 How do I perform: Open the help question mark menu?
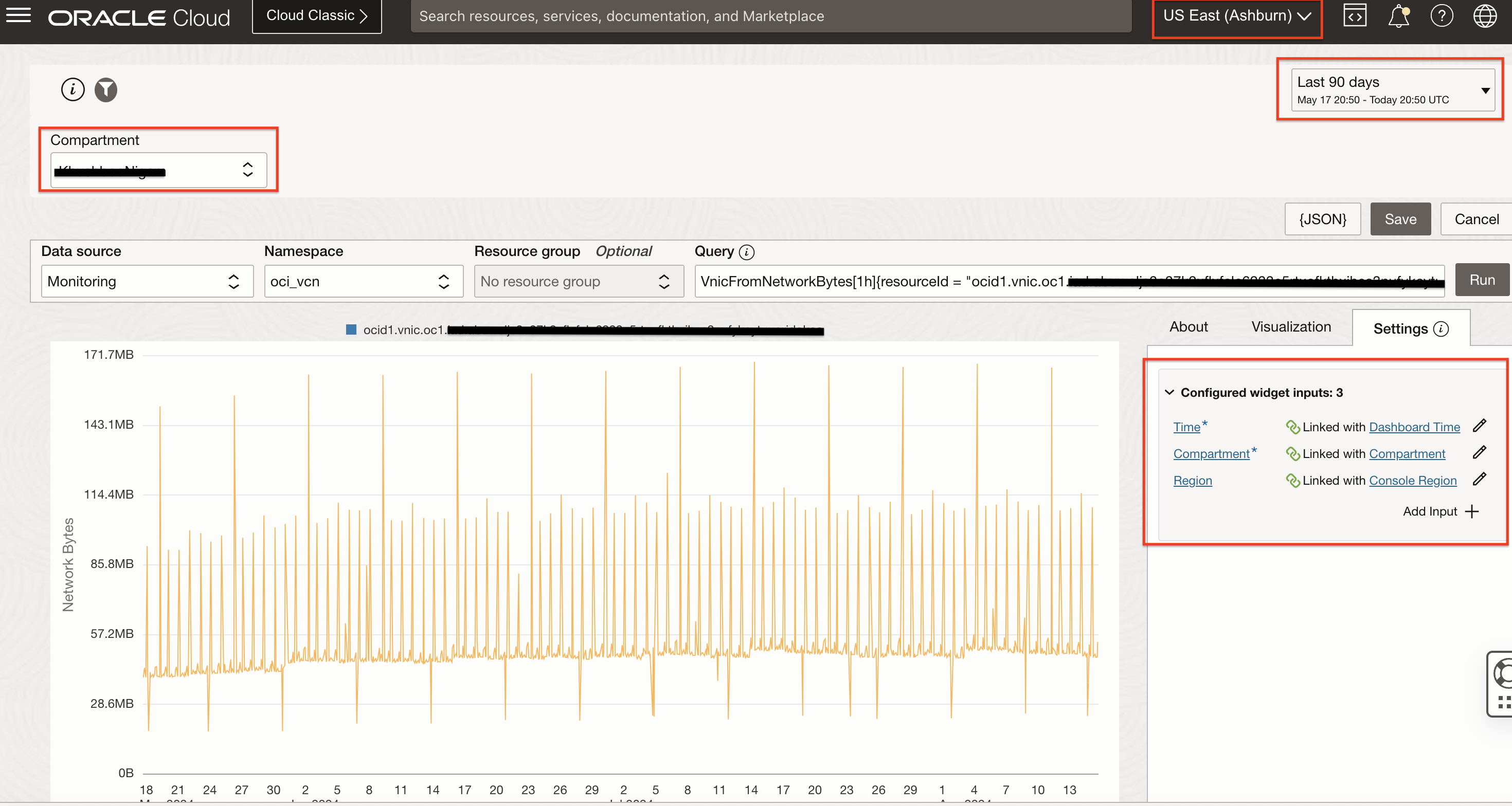[x=1441, y=16]
